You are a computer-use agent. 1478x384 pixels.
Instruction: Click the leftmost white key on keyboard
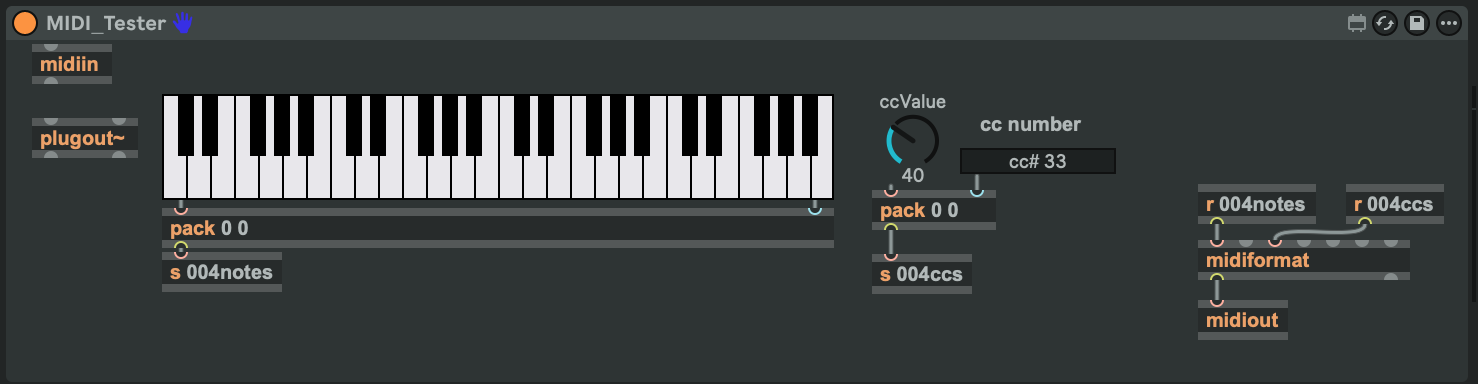(x=174, y=175)
